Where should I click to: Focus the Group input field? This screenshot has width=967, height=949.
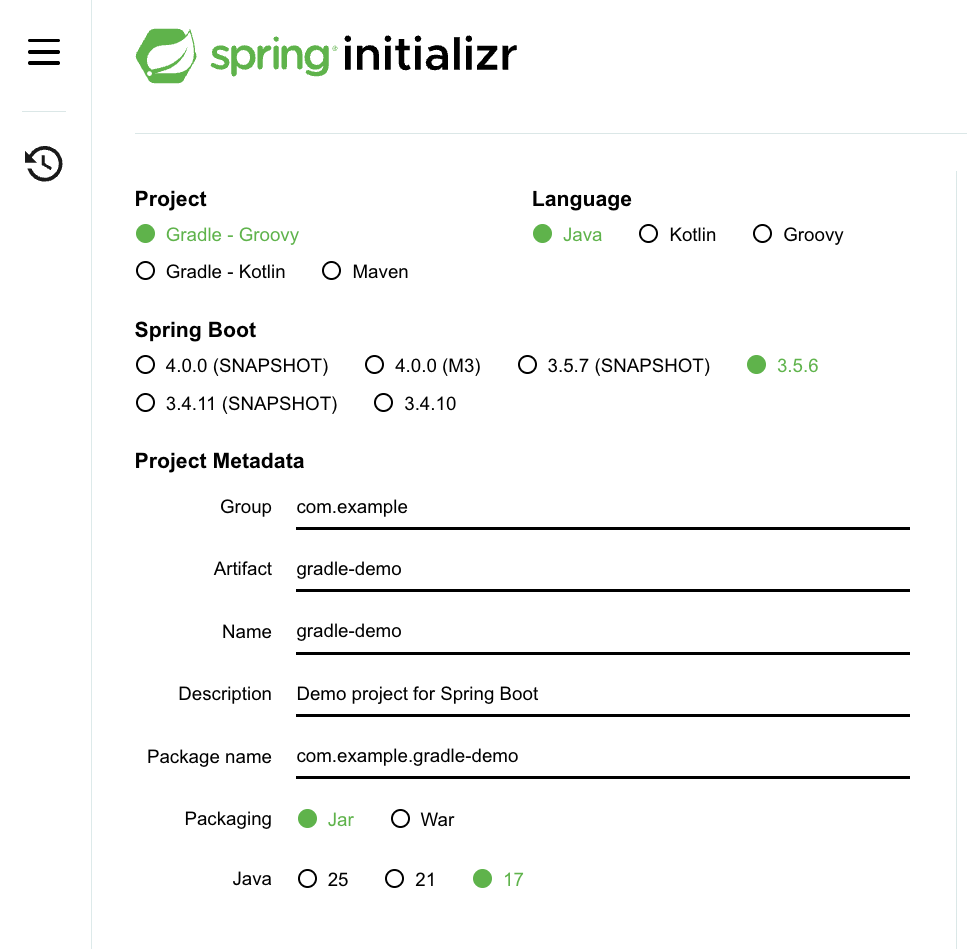coord(603,507)
